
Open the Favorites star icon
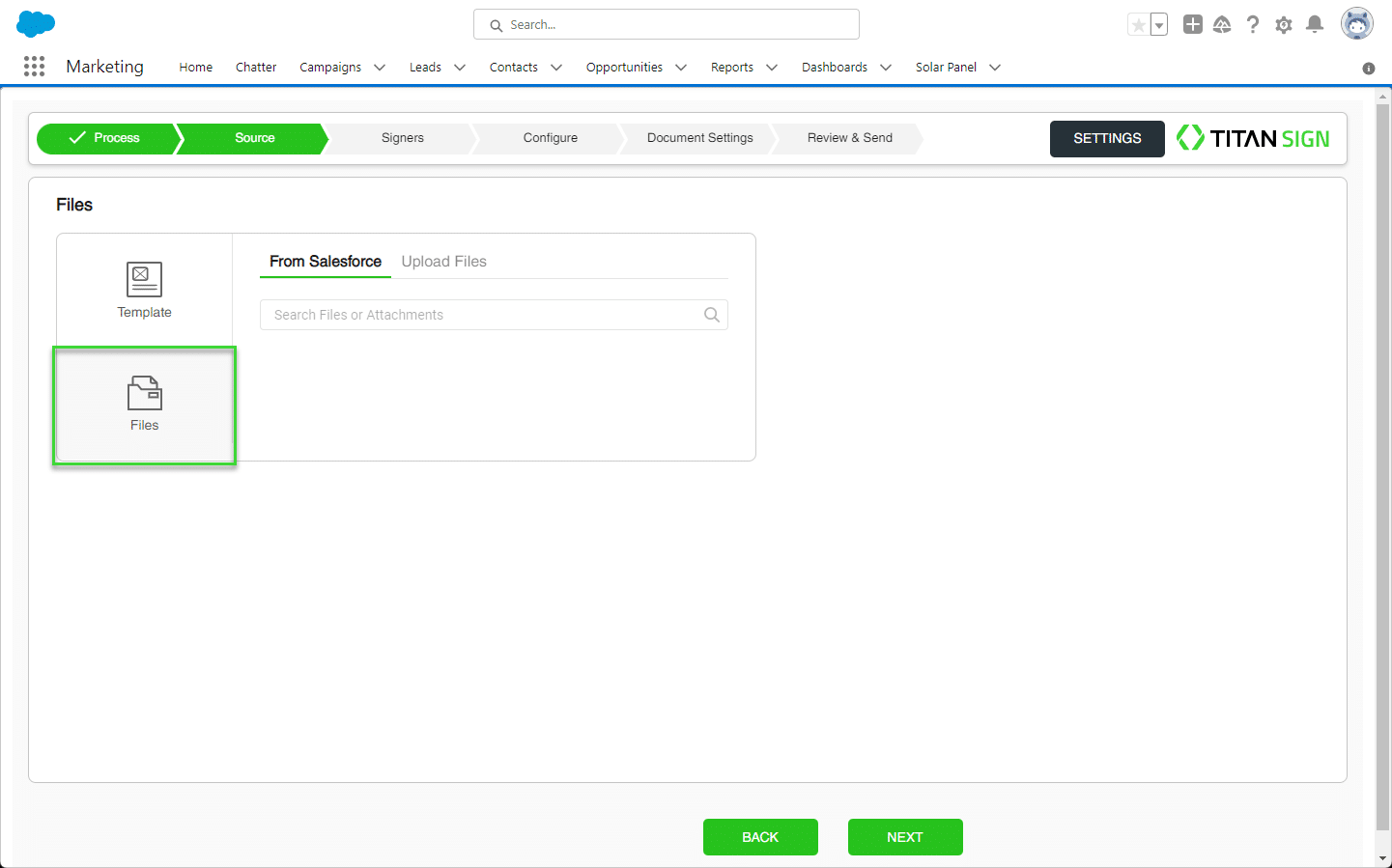(1139, 25)
